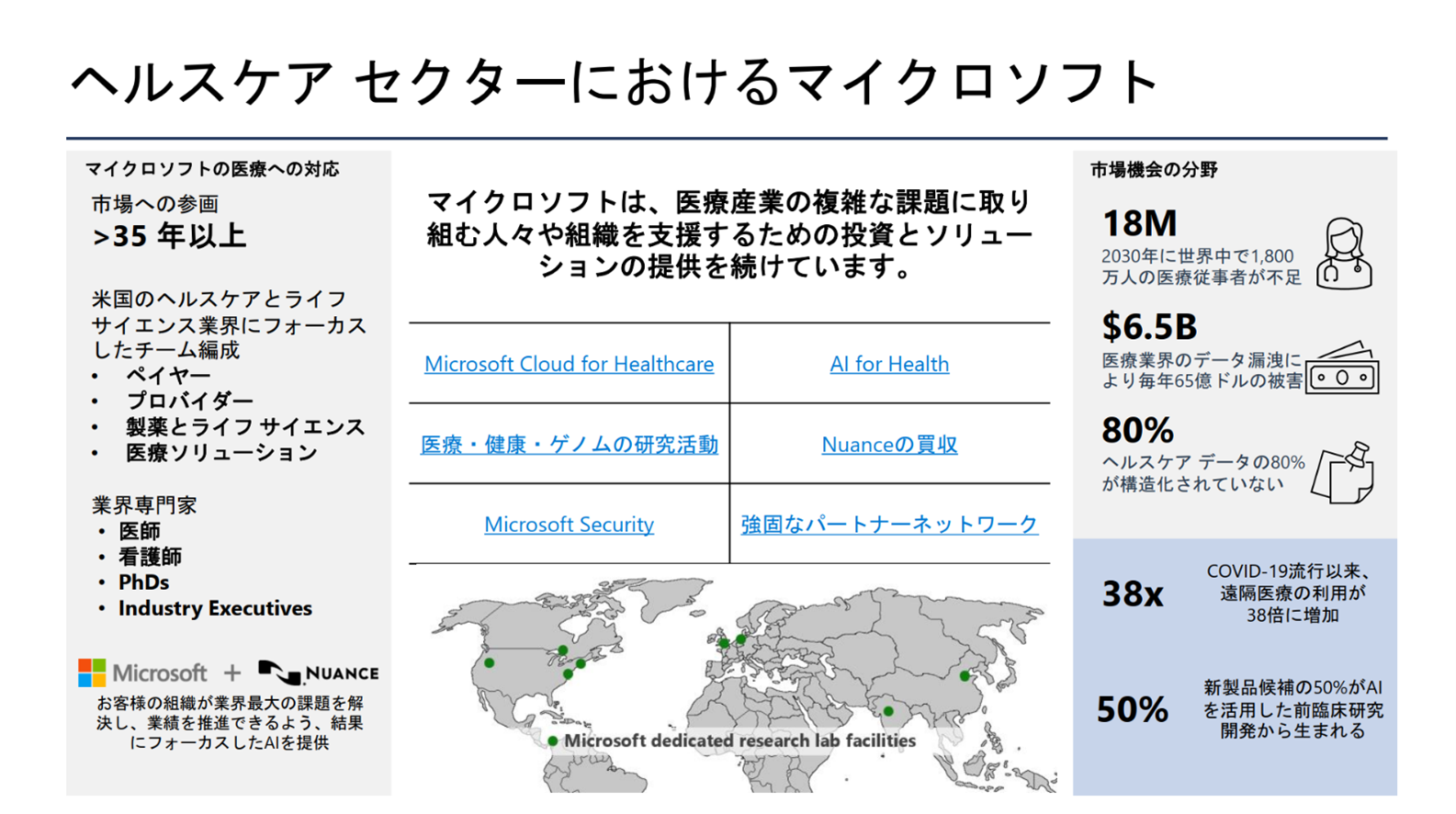Open the Nuanceの買収 link
Viewport: 1456px width, 814px height.
[889, 445]
